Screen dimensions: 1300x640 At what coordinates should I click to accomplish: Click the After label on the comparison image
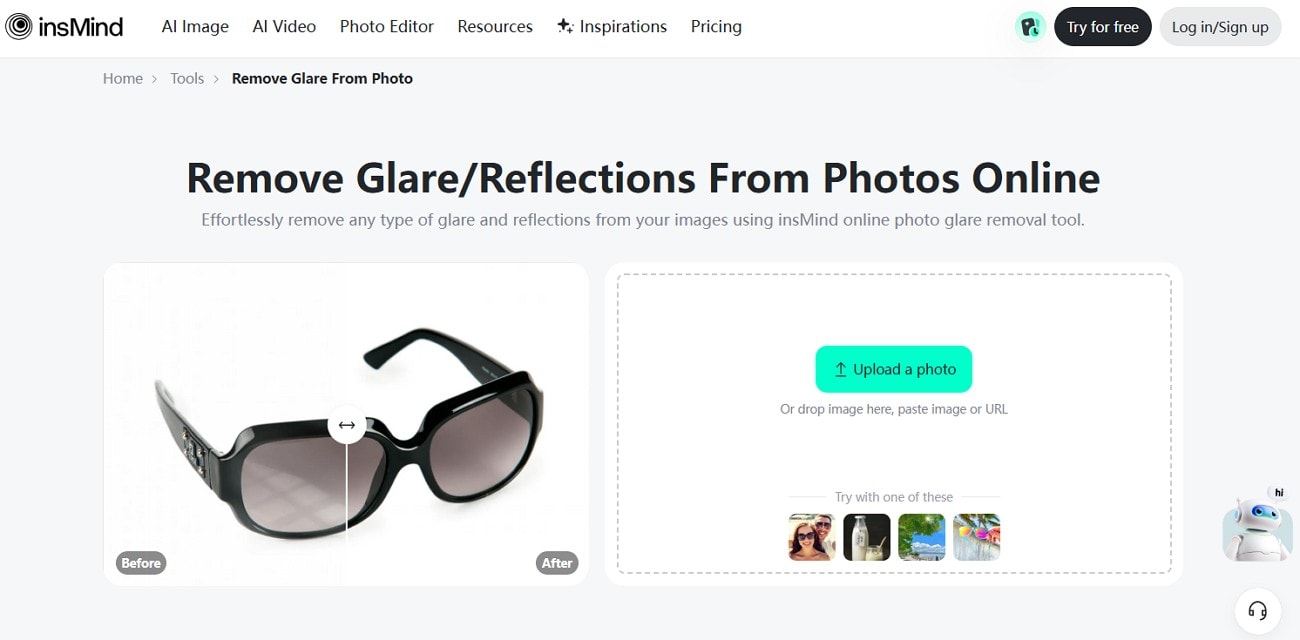[x=557, y=562]
